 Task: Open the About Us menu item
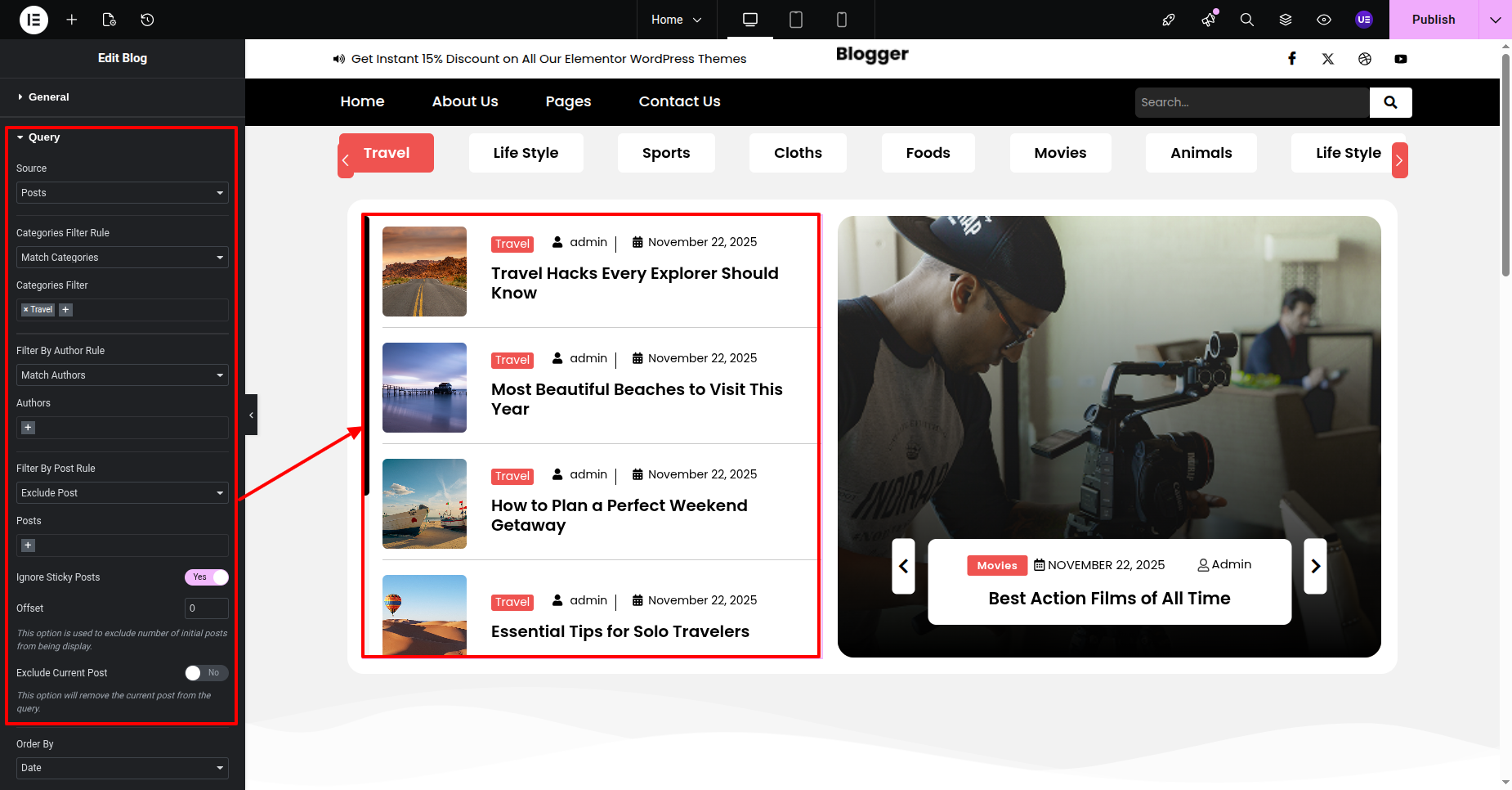[464, 101]
